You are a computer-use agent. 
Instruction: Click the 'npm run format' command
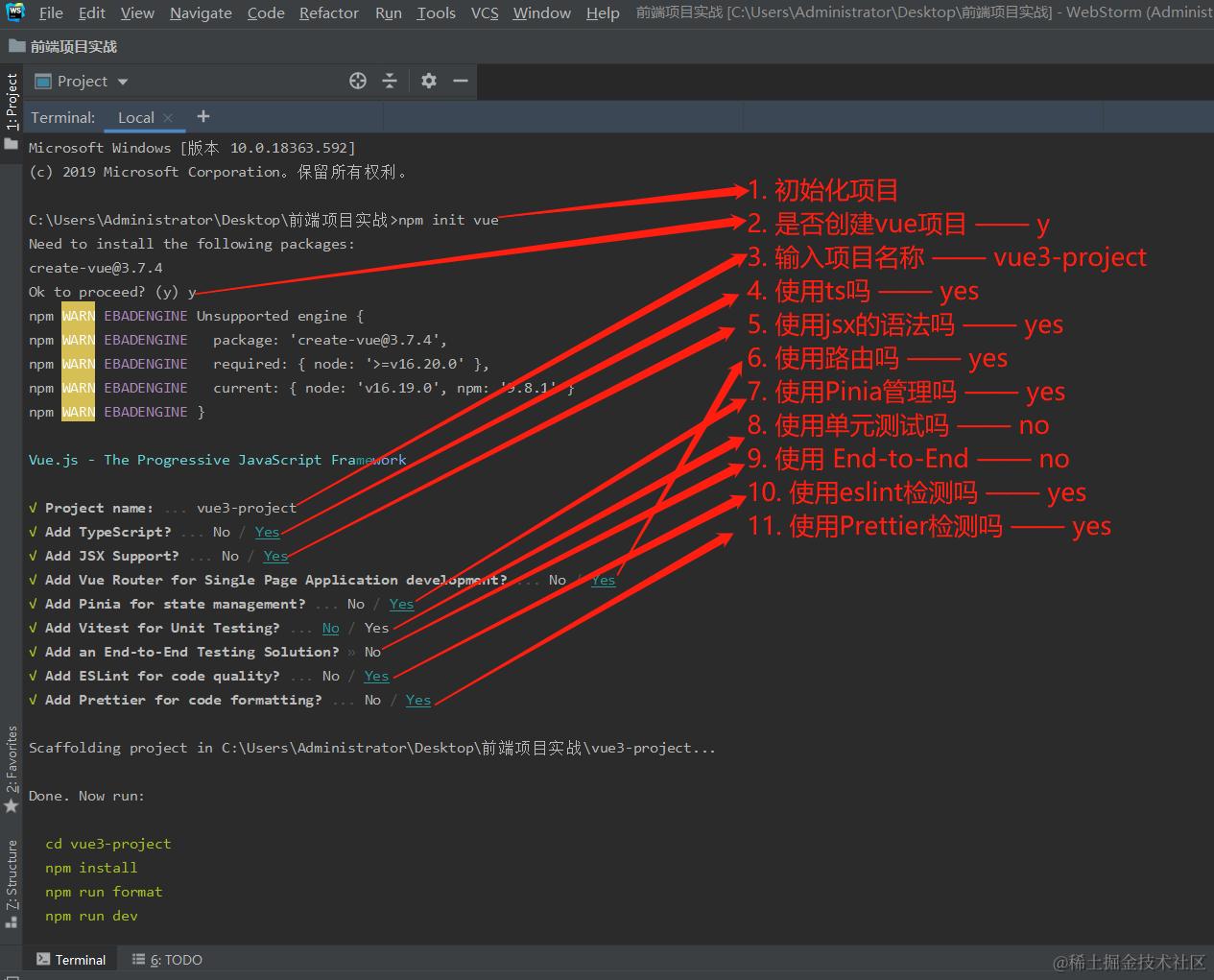pyautogui.click(x=104, y=892)
